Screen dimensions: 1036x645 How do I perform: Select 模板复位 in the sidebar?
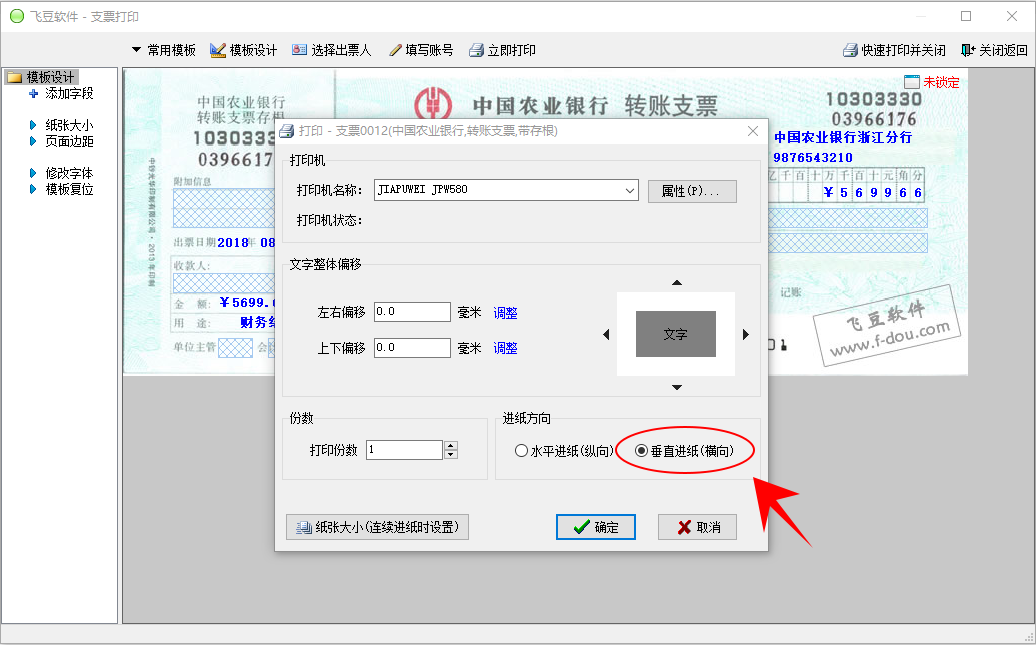click(x=69, y=190)
